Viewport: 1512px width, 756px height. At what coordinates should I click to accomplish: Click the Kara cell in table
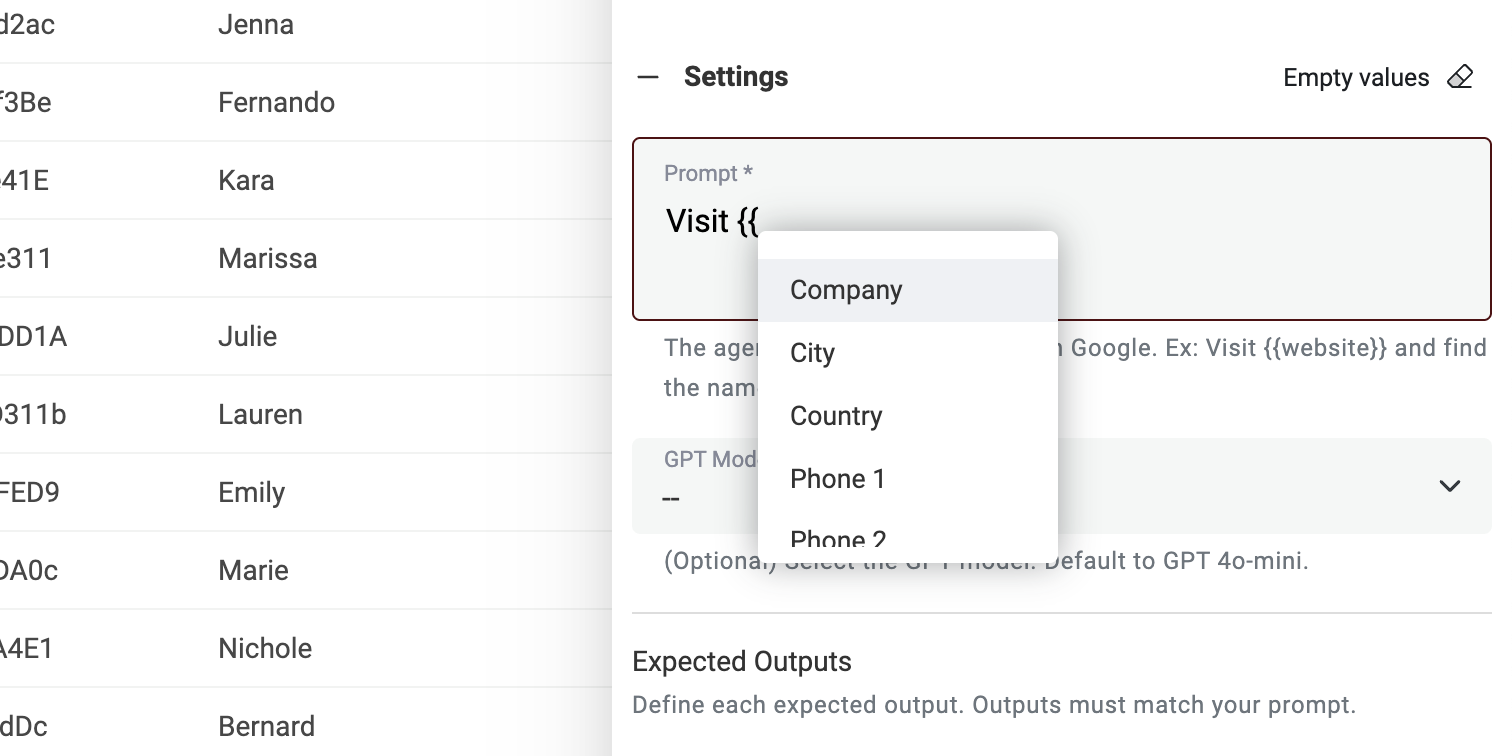pos(246,180)
